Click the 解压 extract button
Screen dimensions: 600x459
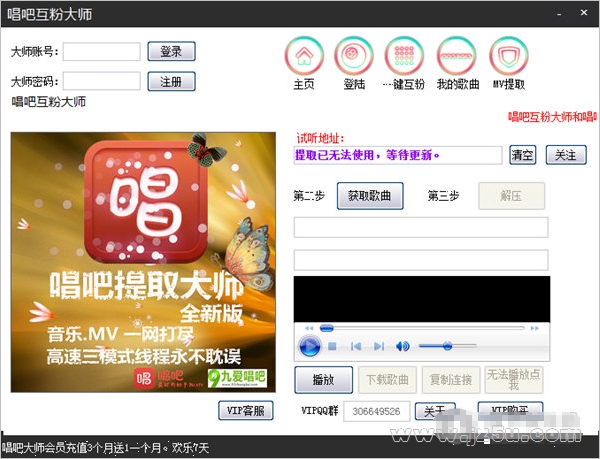511,196
